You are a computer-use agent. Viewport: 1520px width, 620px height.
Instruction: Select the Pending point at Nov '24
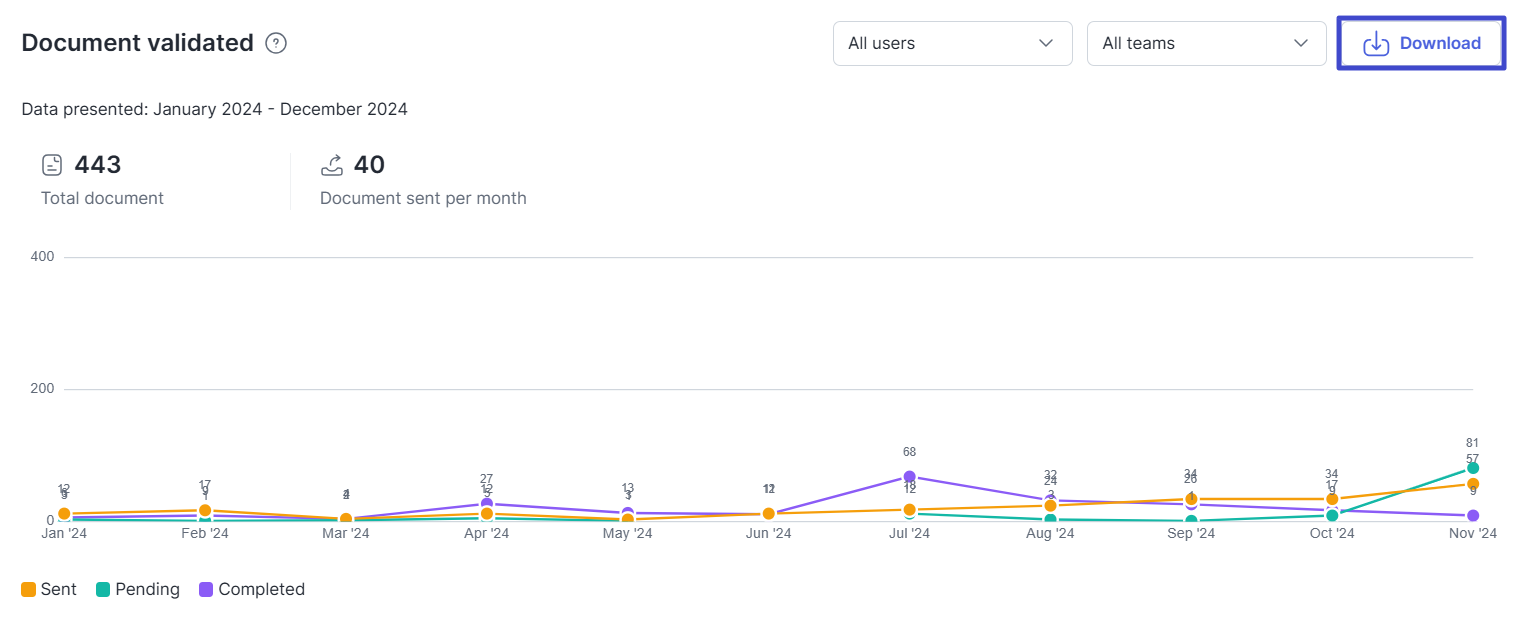pyautogui.click(x=1472, y=468)
